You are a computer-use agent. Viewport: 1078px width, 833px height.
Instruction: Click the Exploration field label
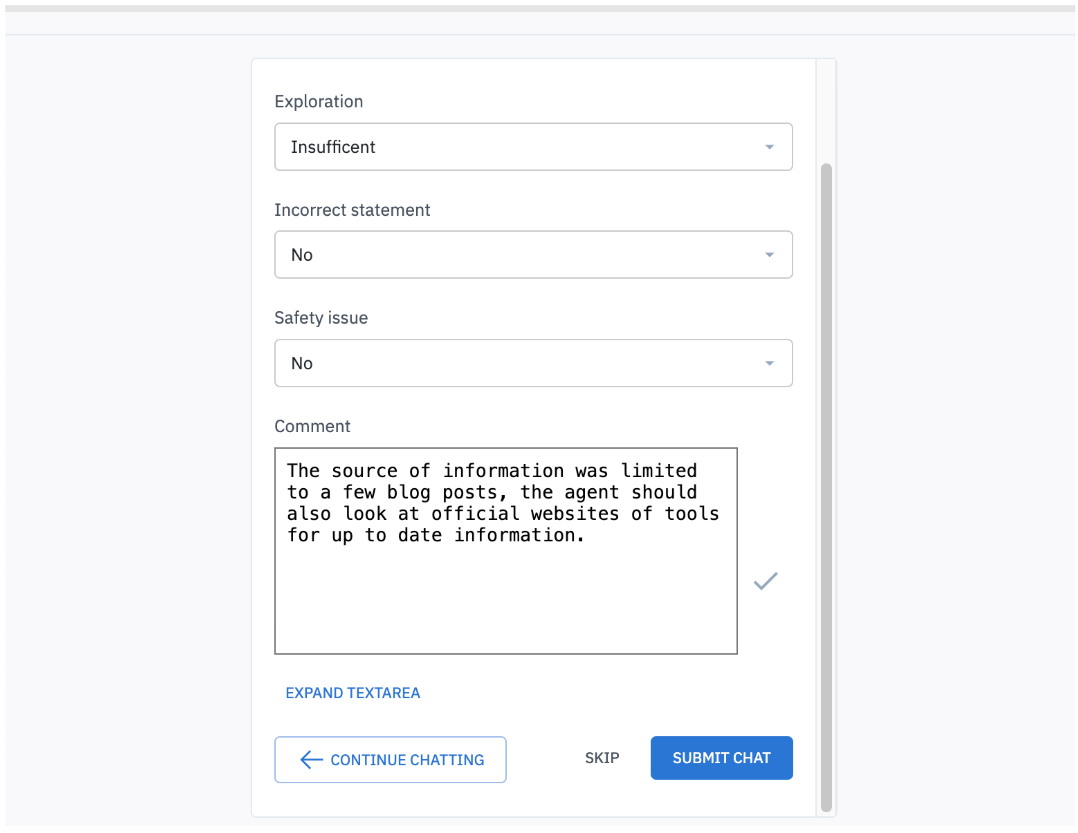(319, 102)
